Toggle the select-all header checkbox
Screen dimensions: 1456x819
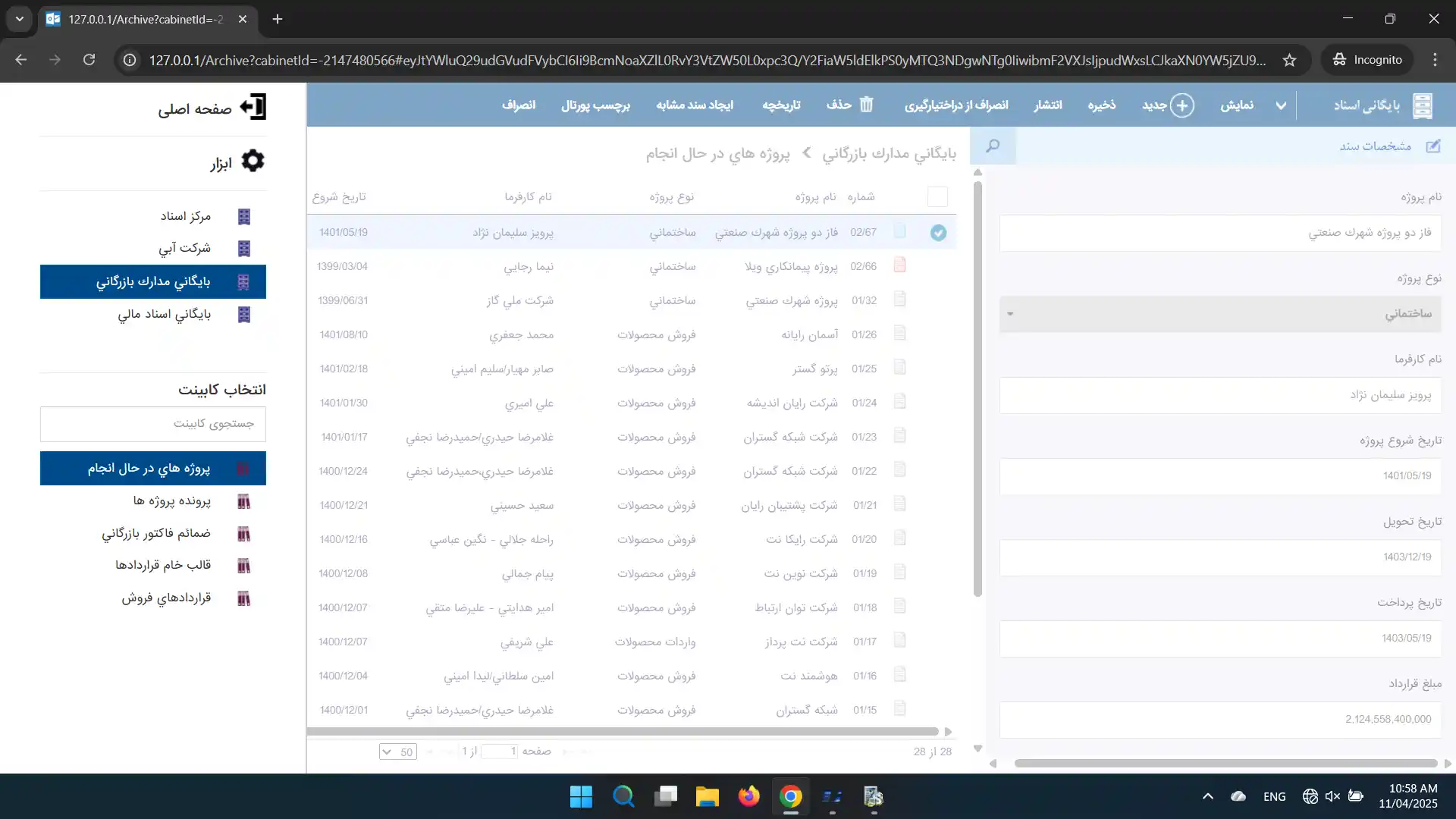click(x=937, y=197)
